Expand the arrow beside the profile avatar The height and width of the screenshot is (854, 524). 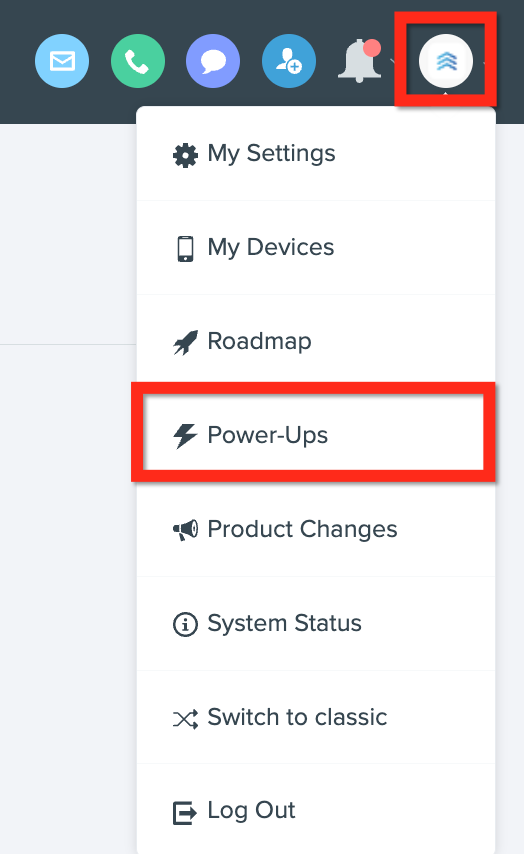coord(484,62)
